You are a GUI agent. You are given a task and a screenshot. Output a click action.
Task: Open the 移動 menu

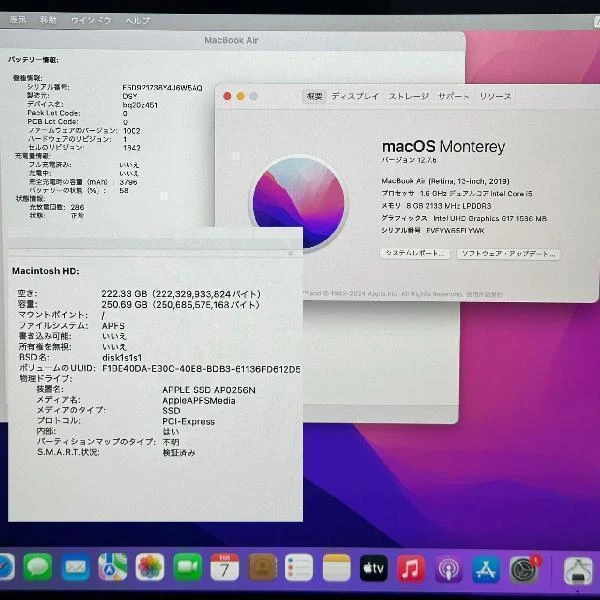(48, 20)
